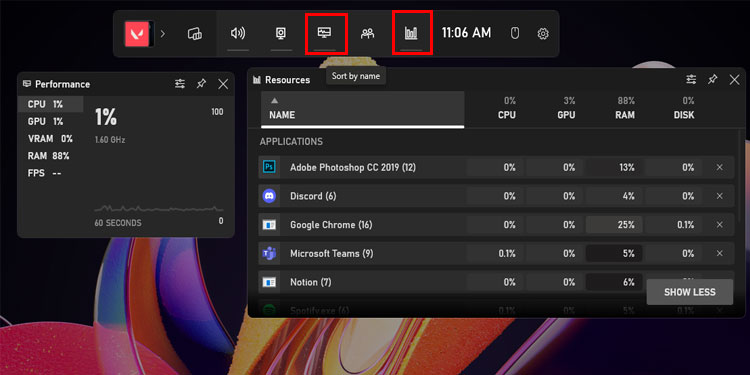Click the Performance widget title

[62, 84]
